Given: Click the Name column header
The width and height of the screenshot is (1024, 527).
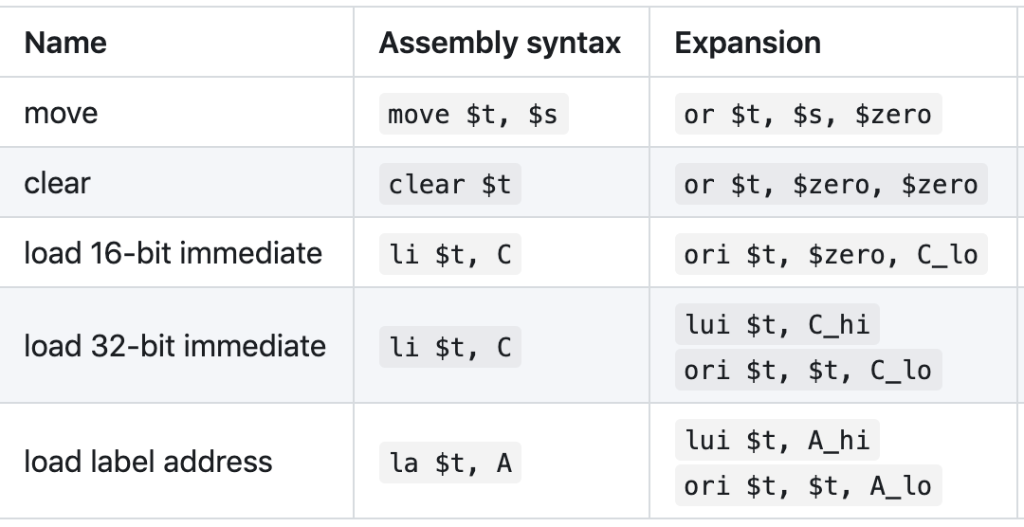Looking at the screenshot, I should pos(65,43).
